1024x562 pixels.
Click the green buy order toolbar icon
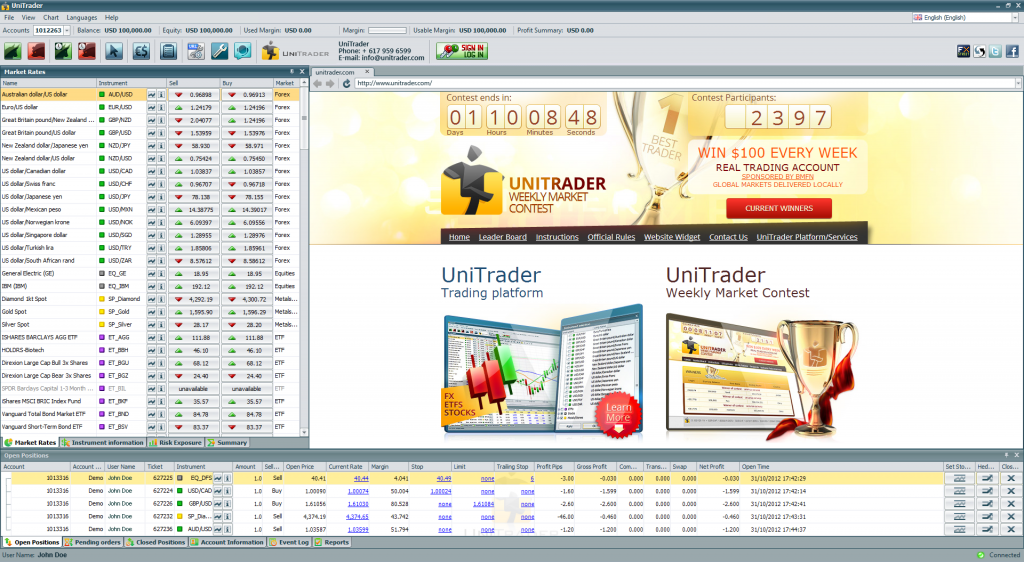(x=14, y=50)
